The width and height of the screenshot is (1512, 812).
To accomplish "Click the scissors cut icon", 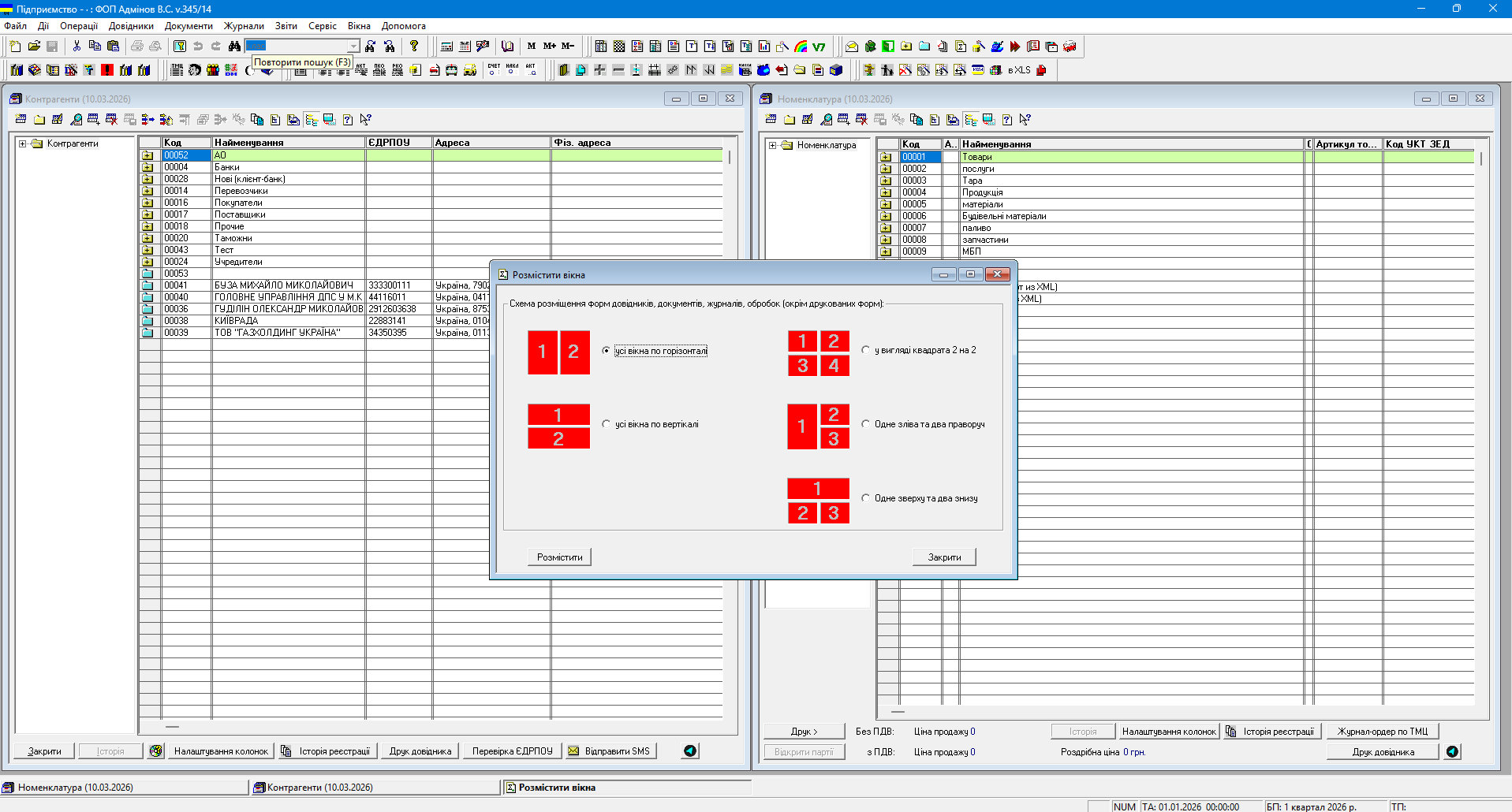I will tap(77, 47).
